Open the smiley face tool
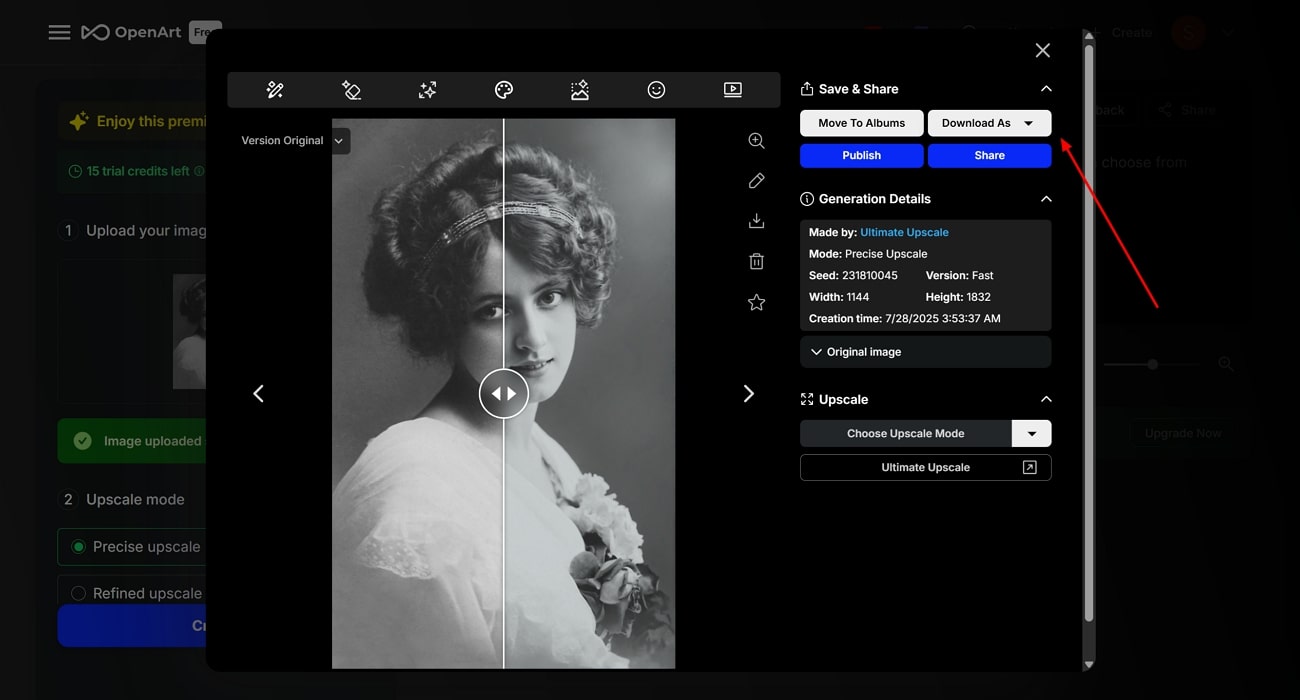1300x700 pixels. click(x=656, y=90)
